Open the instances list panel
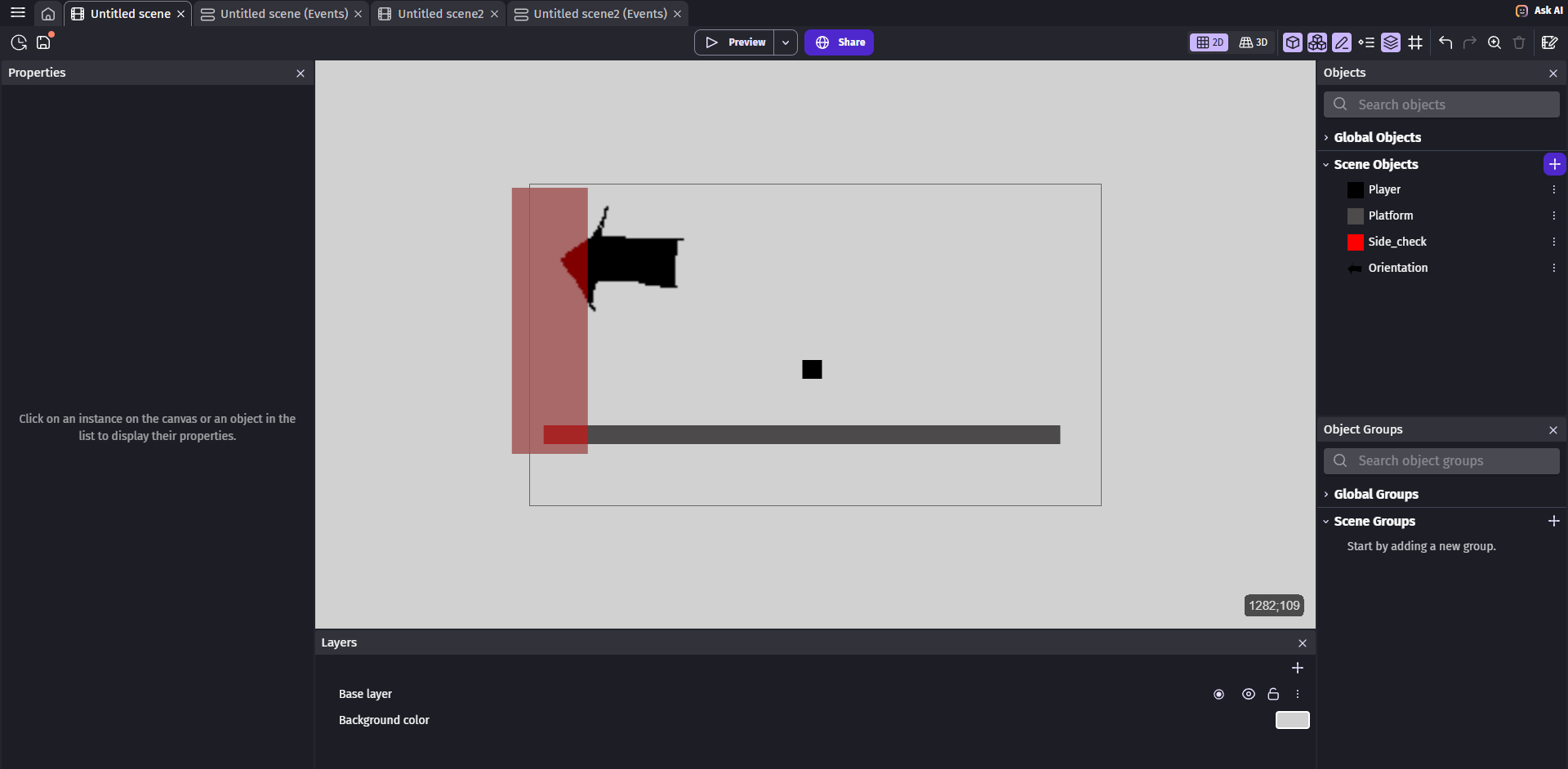Image resolution: width=1568 pixels, height=769 pixels. point(1366,42)
